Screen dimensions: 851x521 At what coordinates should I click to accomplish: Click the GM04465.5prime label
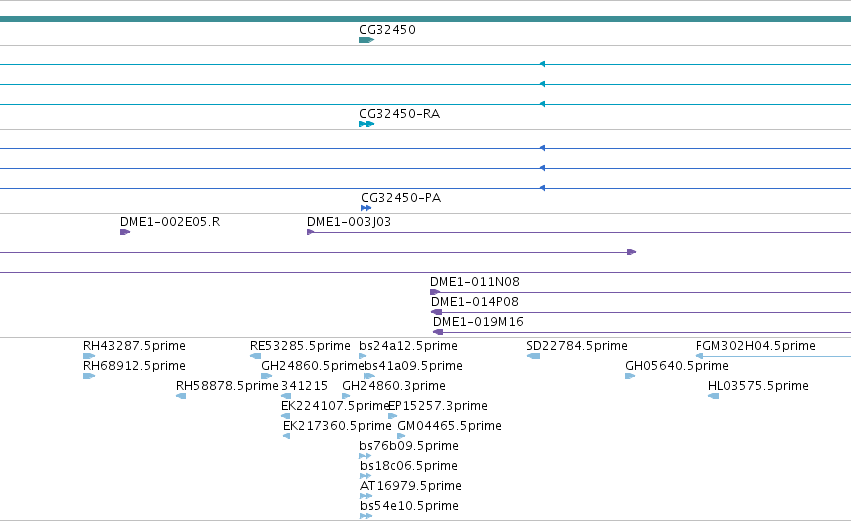coord(449,426)
